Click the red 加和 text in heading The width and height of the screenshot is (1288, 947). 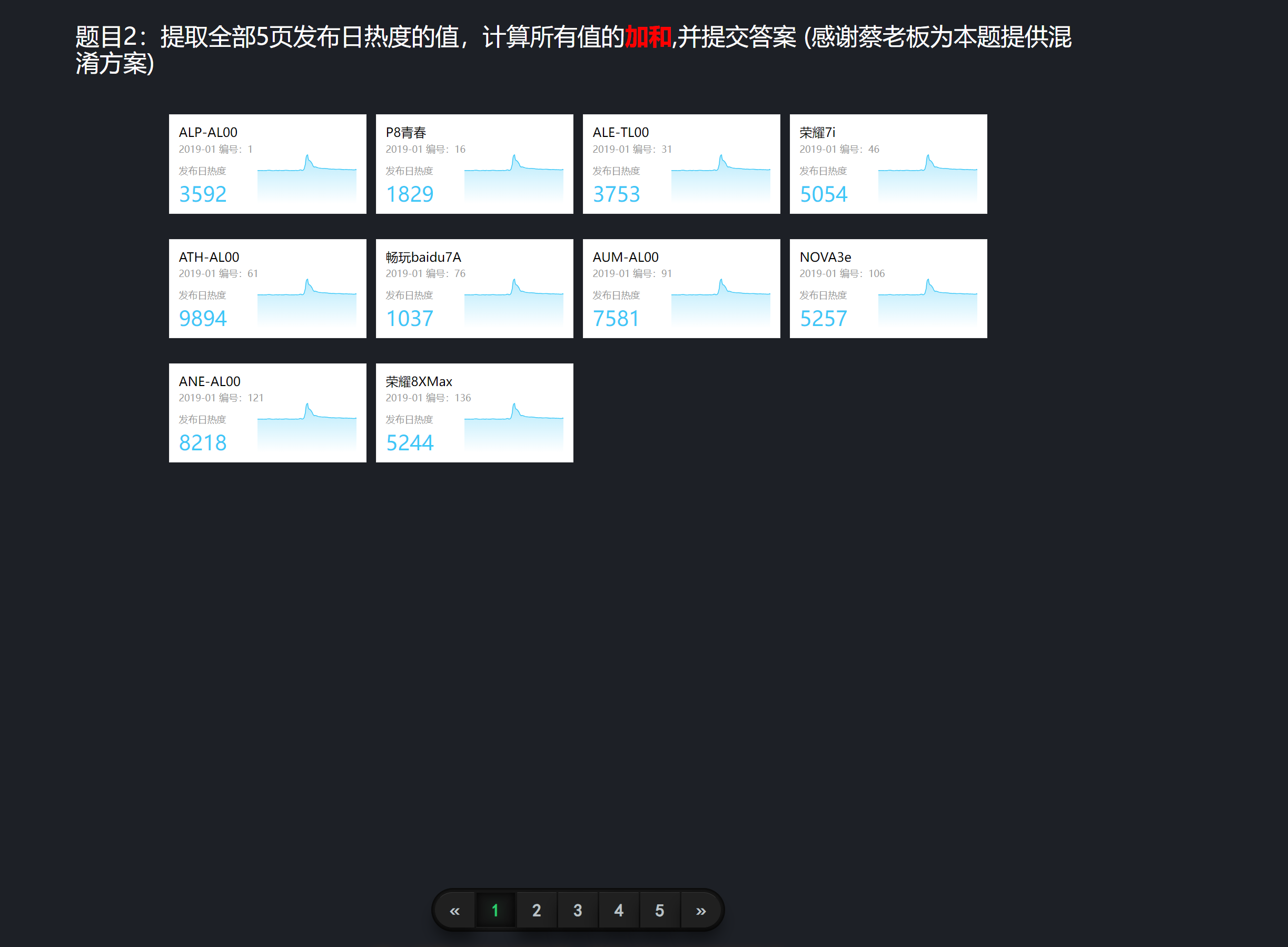point(648,37)
